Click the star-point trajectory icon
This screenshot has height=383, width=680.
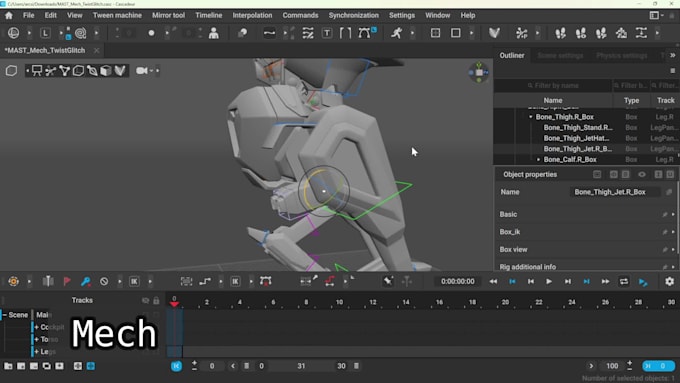[x=522, y=33]
